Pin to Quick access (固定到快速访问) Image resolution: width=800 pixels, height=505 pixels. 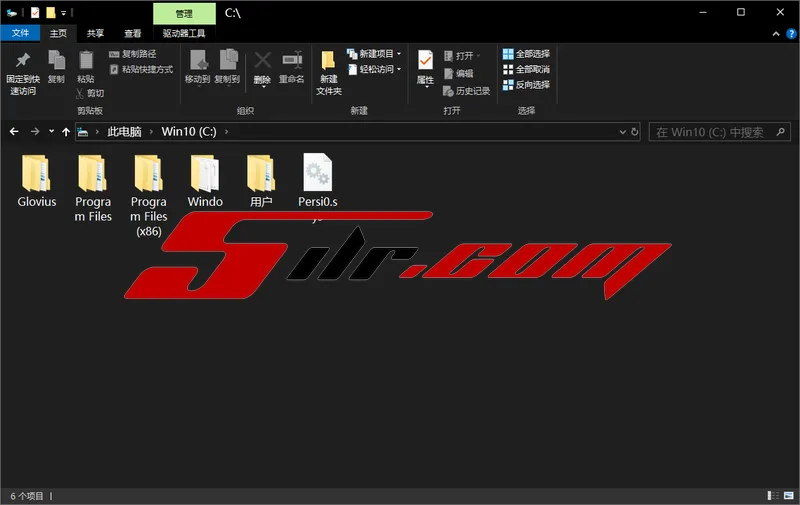coord(23,74)
